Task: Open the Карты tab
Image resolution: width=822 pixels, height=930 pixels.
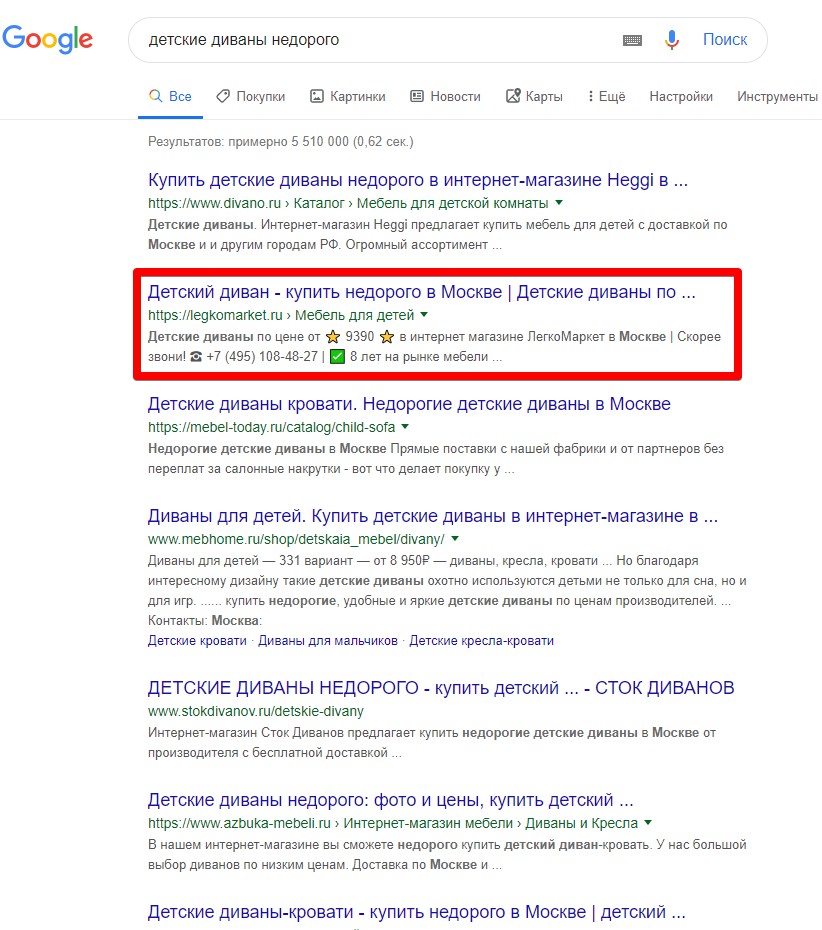Action: [x=534, y=96]
